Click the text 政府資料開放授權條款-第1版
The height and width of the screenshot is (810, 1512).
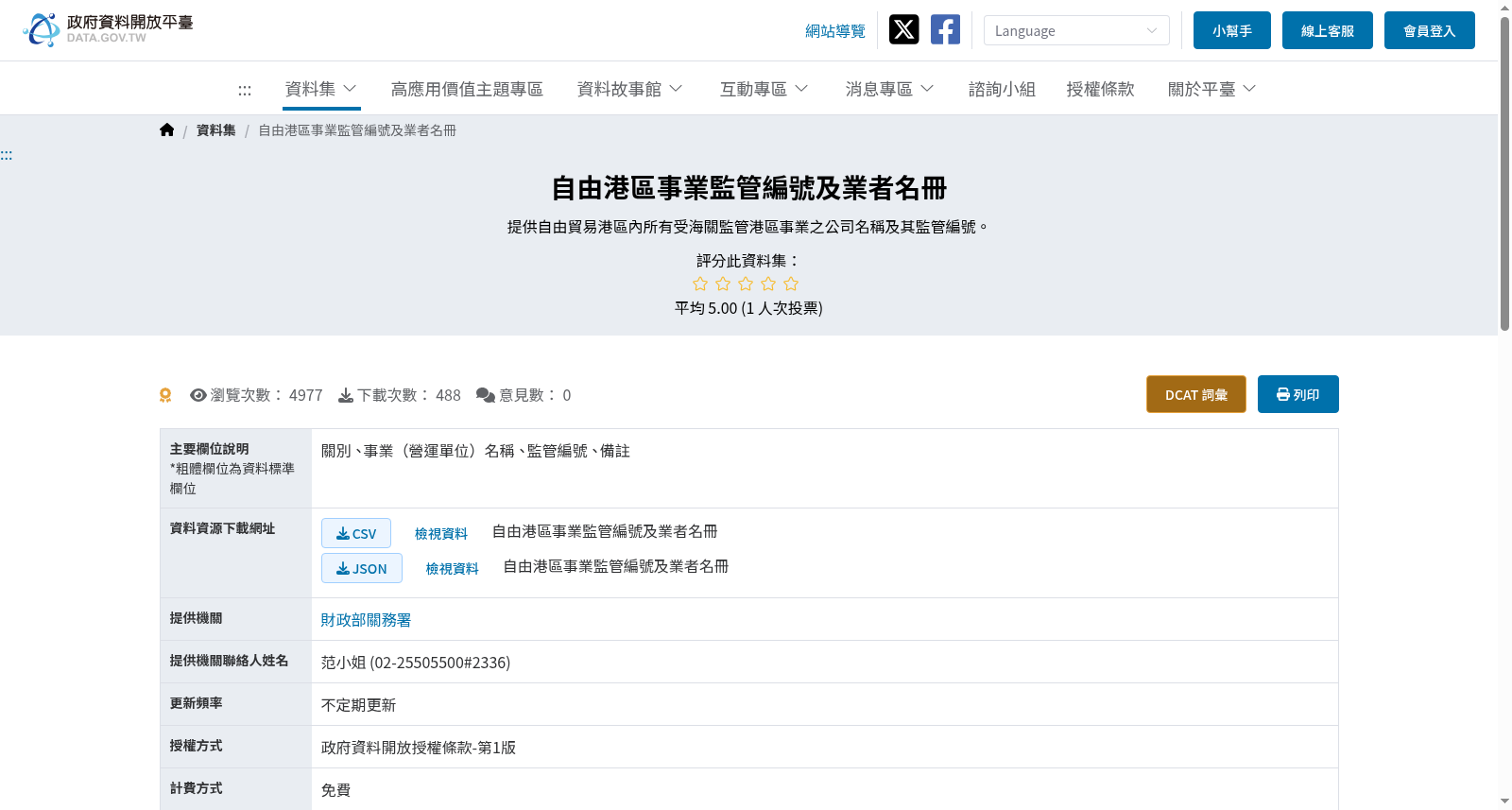[419, 748]
